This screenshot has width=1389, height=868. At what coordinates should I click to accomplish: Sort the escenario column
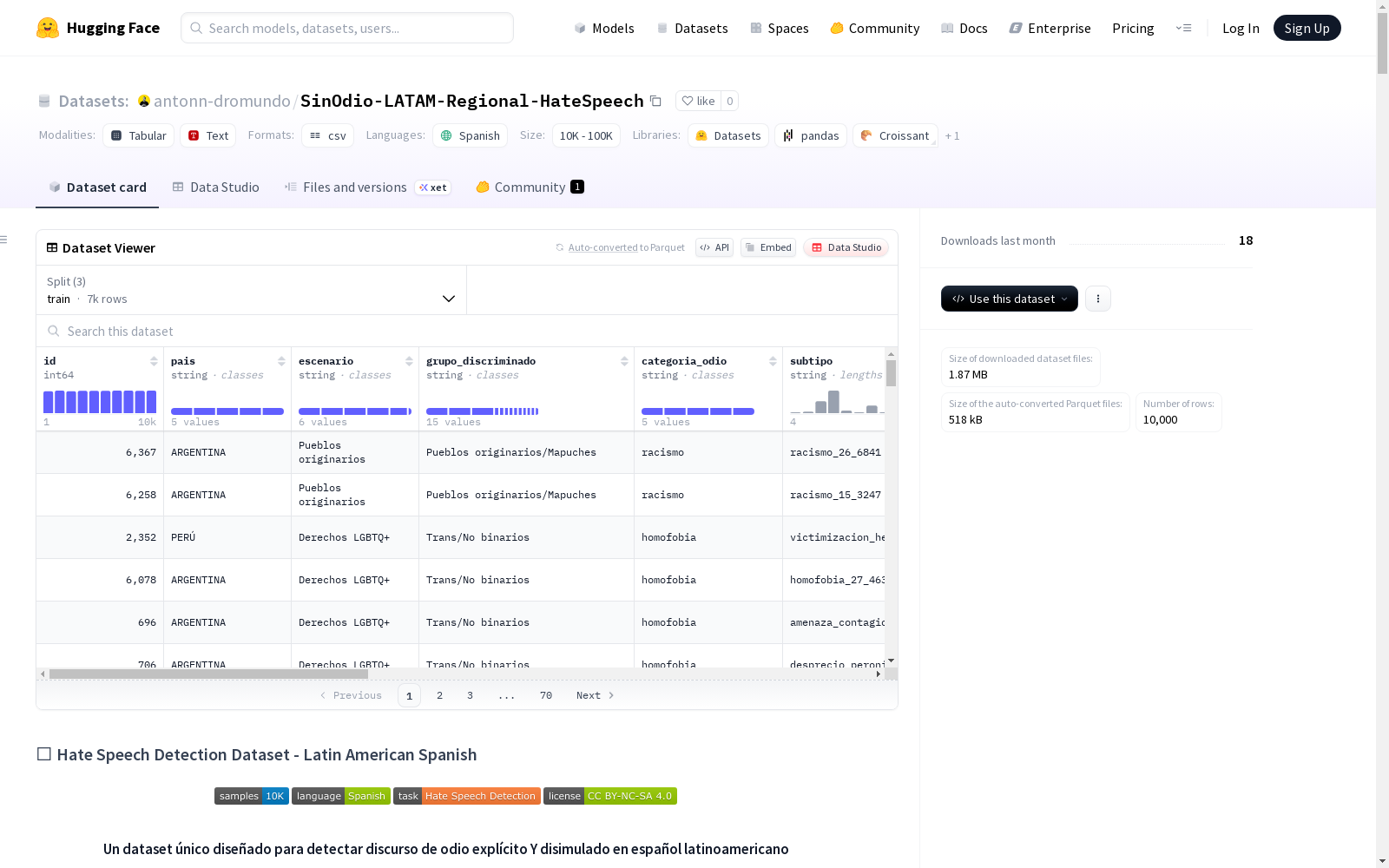(409, 361)
